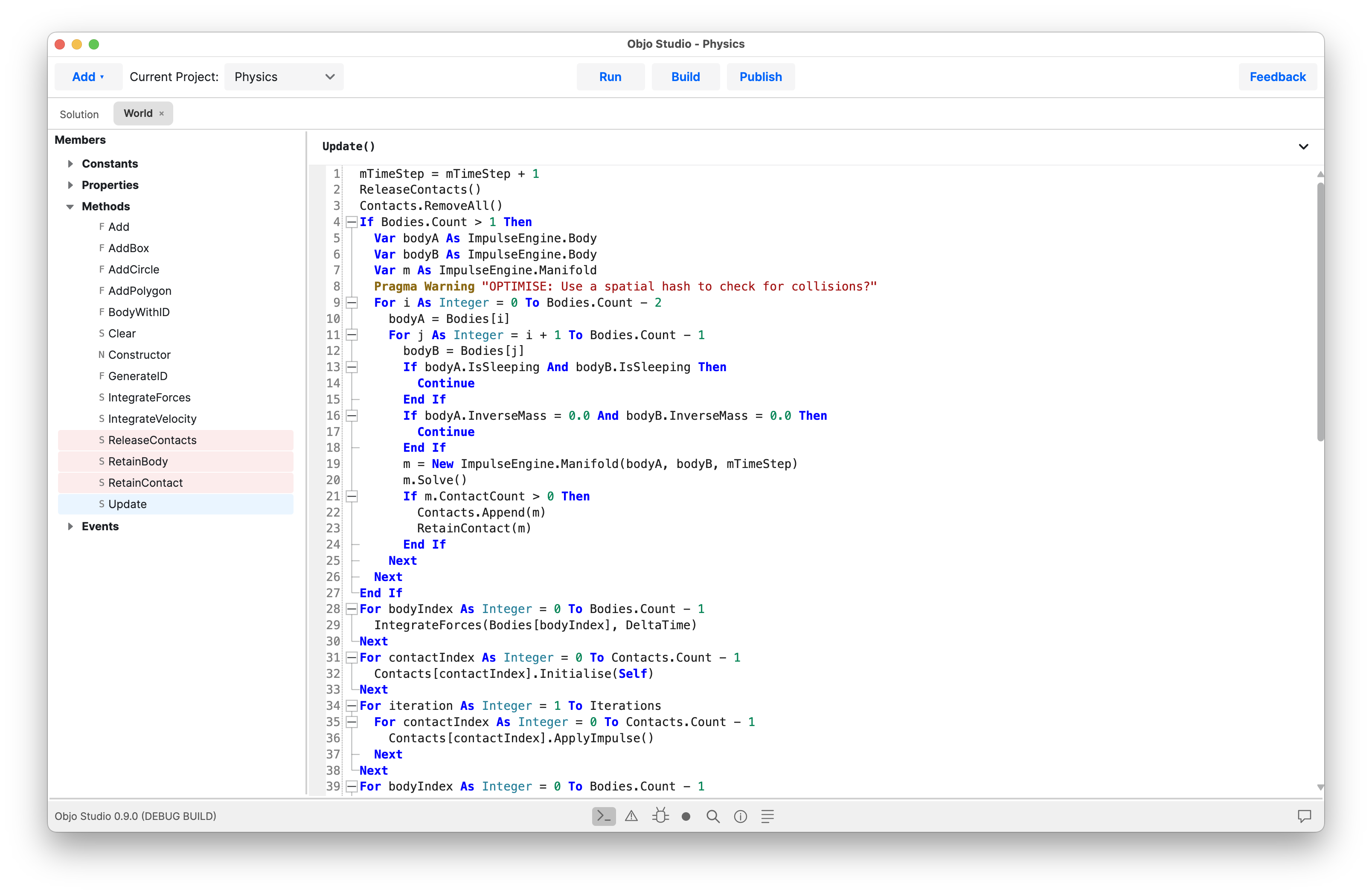The image size is (1372, 895).
Task: Expand the Properties group
Action: [x=70, y=185]
